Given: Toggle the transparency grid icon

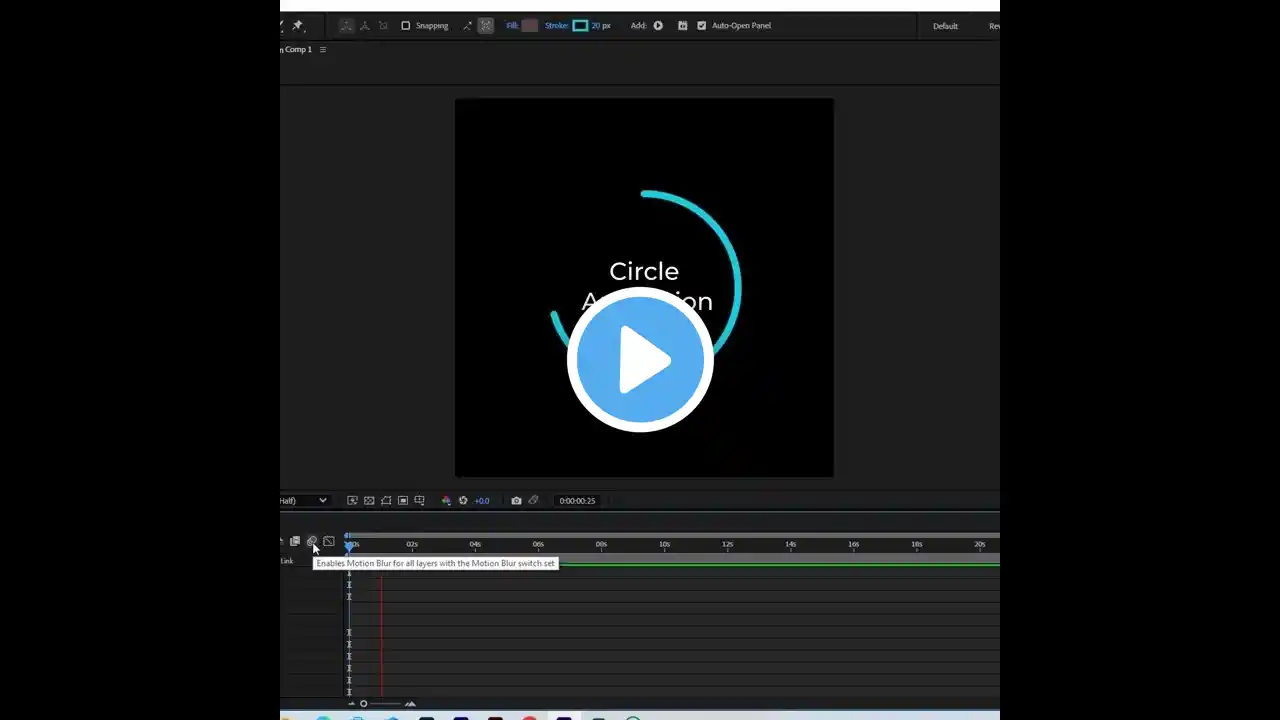Looking at the screenshot, I should coord(369,501).
